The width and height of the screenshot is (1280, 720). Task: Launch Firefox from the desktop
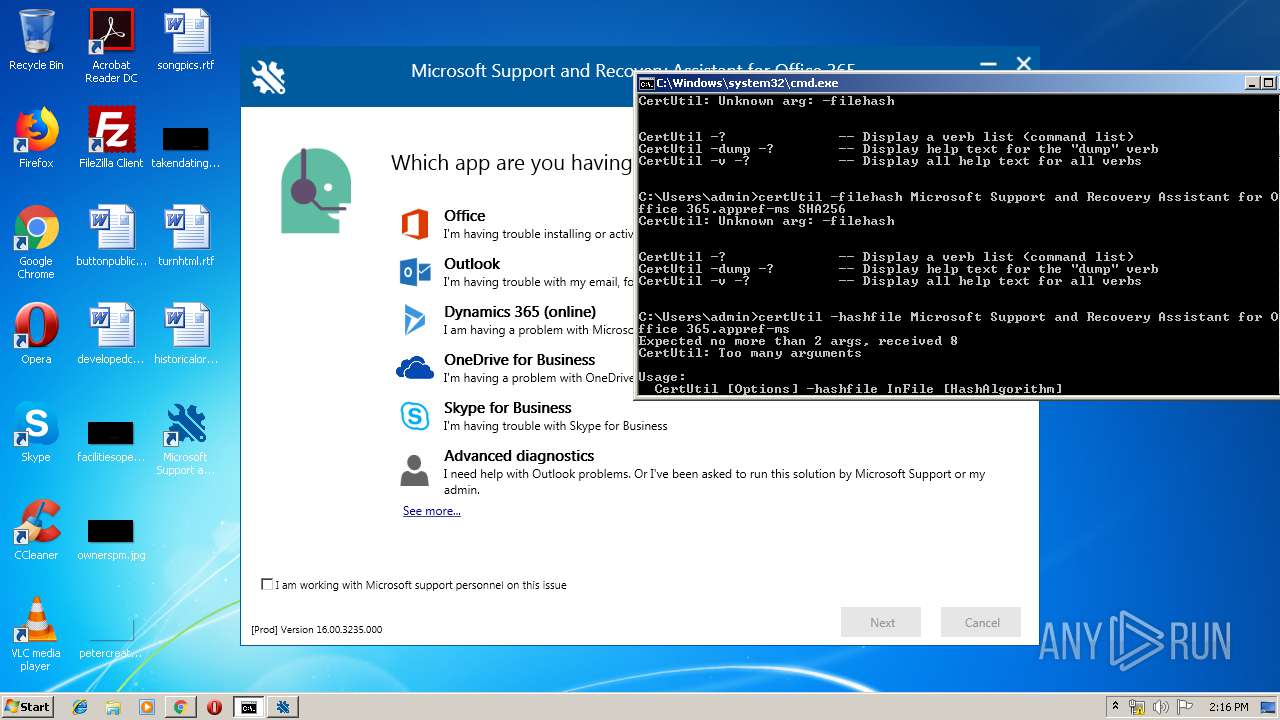coord(36,138)
